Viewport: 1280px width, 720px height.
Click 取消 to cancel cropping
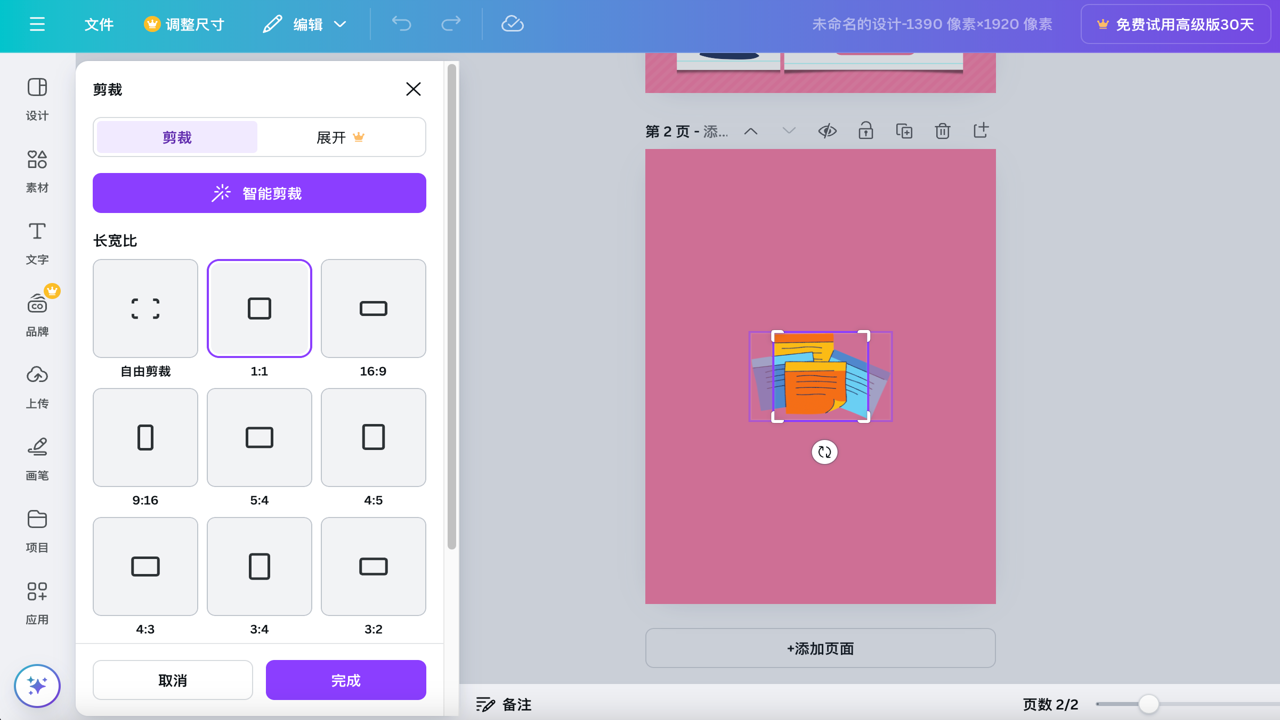click(x=173, y=680)
